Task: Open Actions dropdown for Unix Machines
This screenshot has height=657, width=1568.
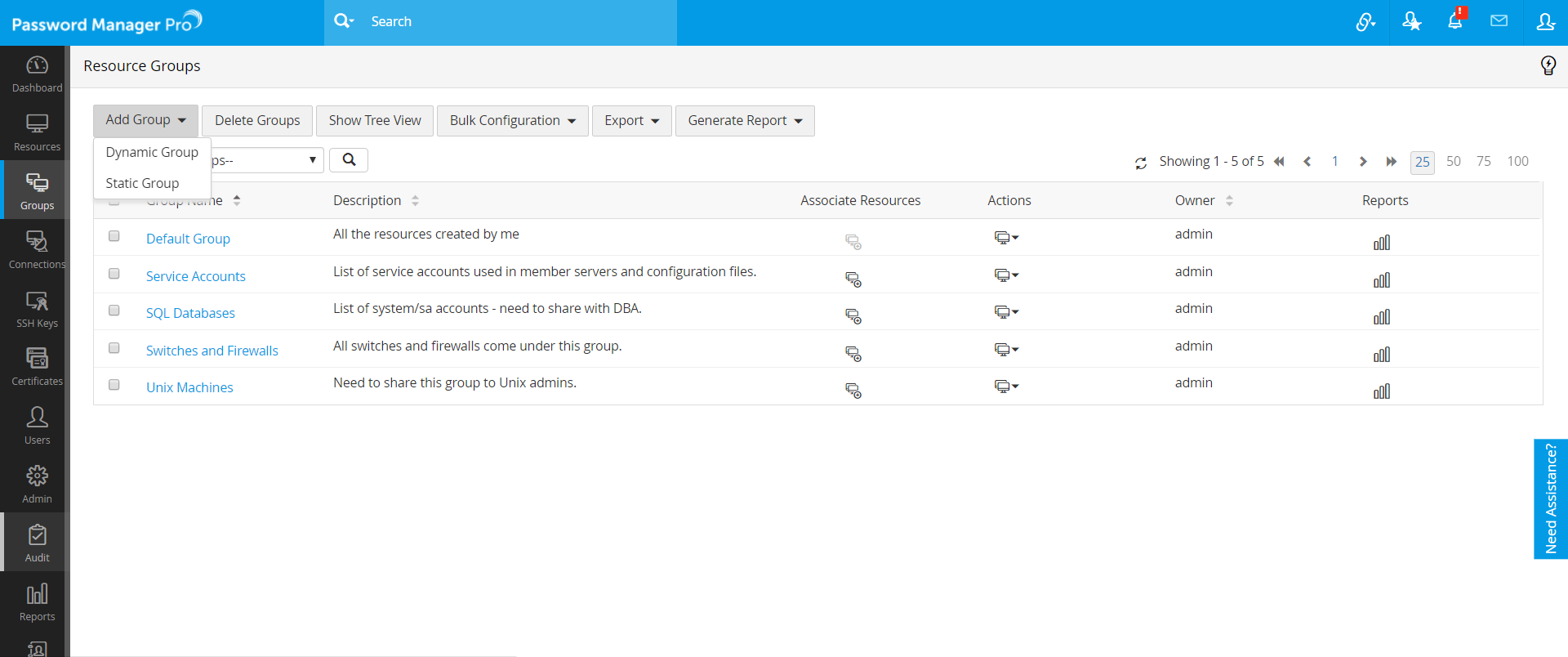Action: (x=1006, y=387)
